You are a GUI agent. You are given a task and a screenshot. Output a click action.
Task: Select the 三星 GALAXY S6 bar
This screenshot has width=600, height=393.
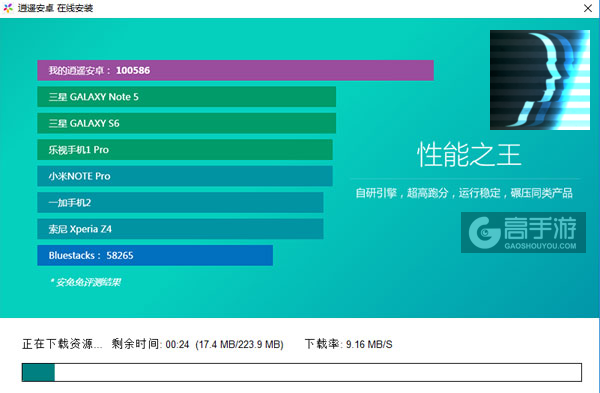point(186,123)
